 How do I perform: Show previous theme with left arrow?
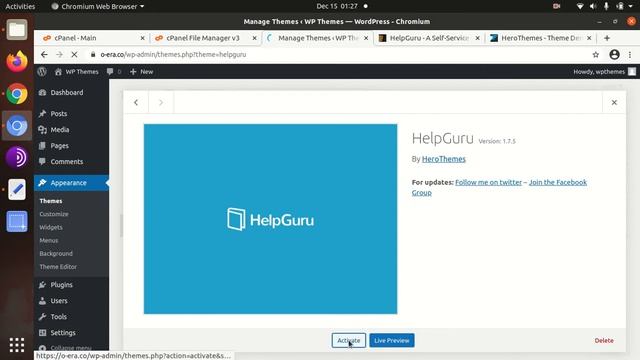pos(136,102)
